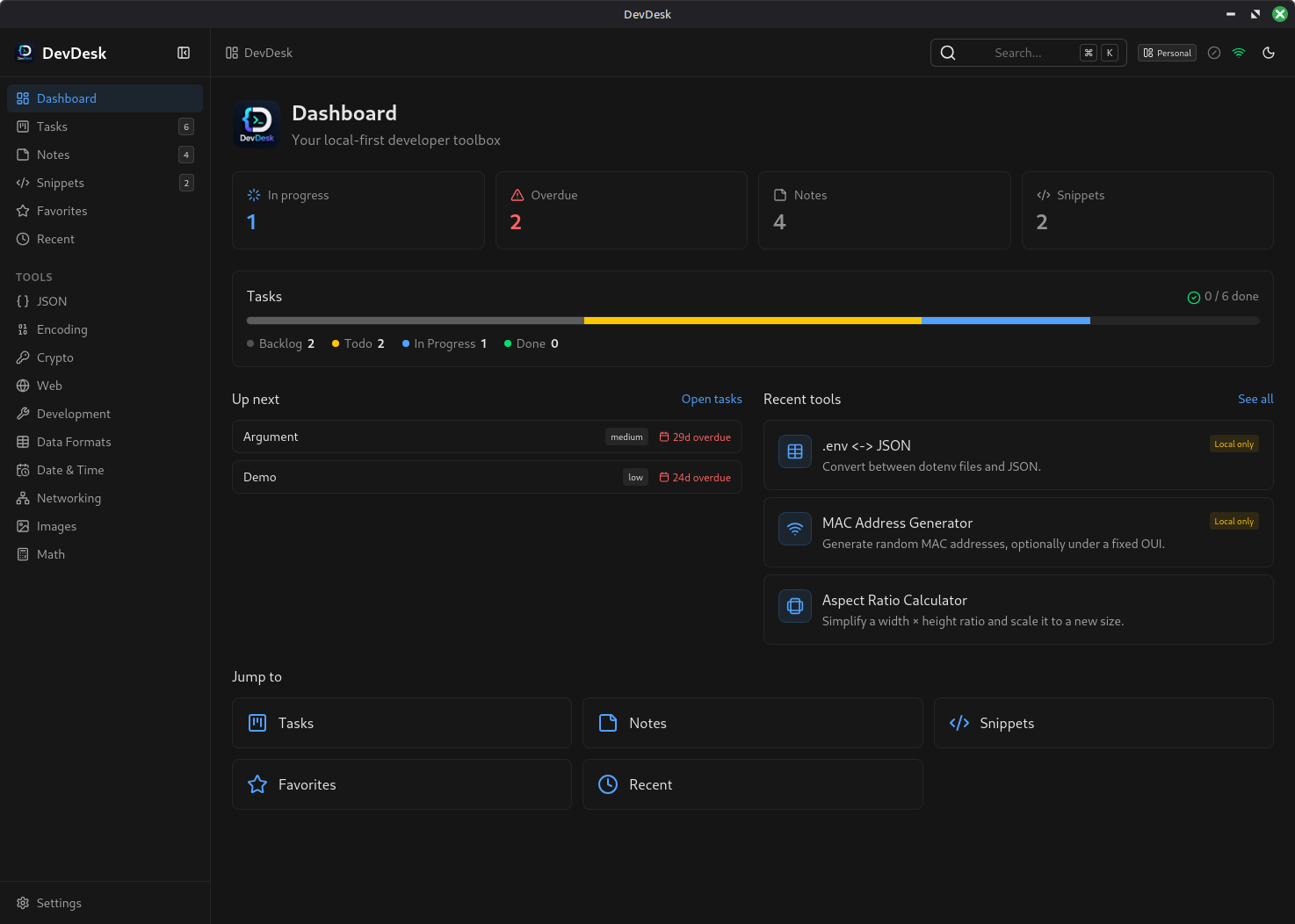Click the circular slash status icon in header
1295x924 pixels.
1214,53
